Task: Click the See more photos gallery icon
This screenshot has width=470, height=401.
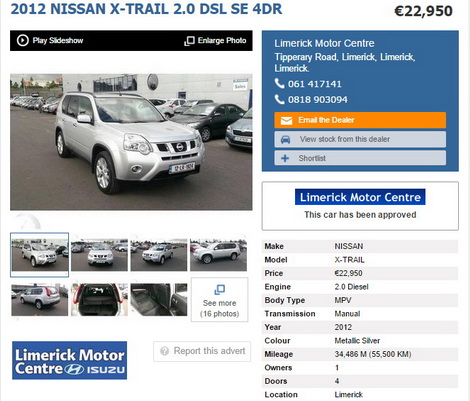Action: coord(219,289)
